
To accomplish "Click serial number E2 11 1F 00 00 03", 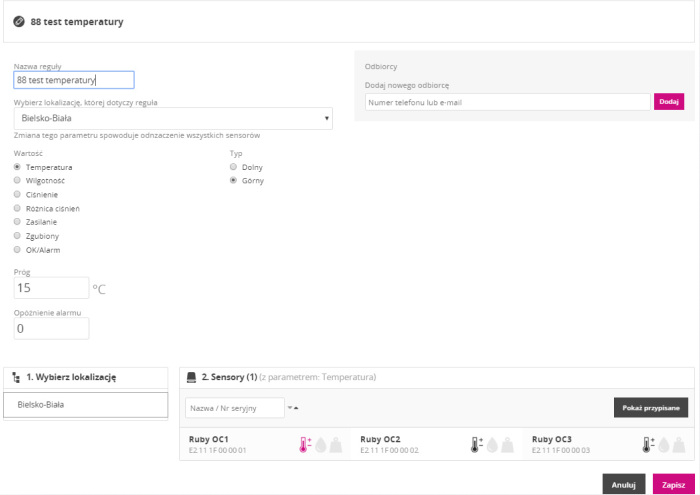I will click(561, 450).
